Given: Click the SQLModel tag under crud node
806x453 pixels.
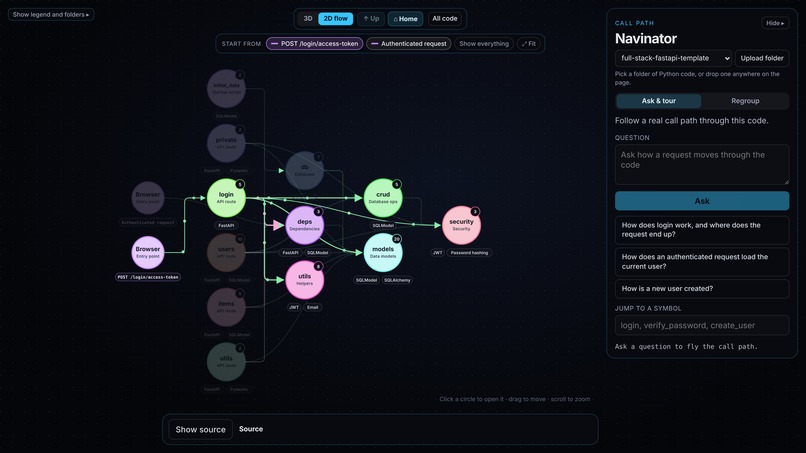Looking at the screenshot, I should coord(383,225).
